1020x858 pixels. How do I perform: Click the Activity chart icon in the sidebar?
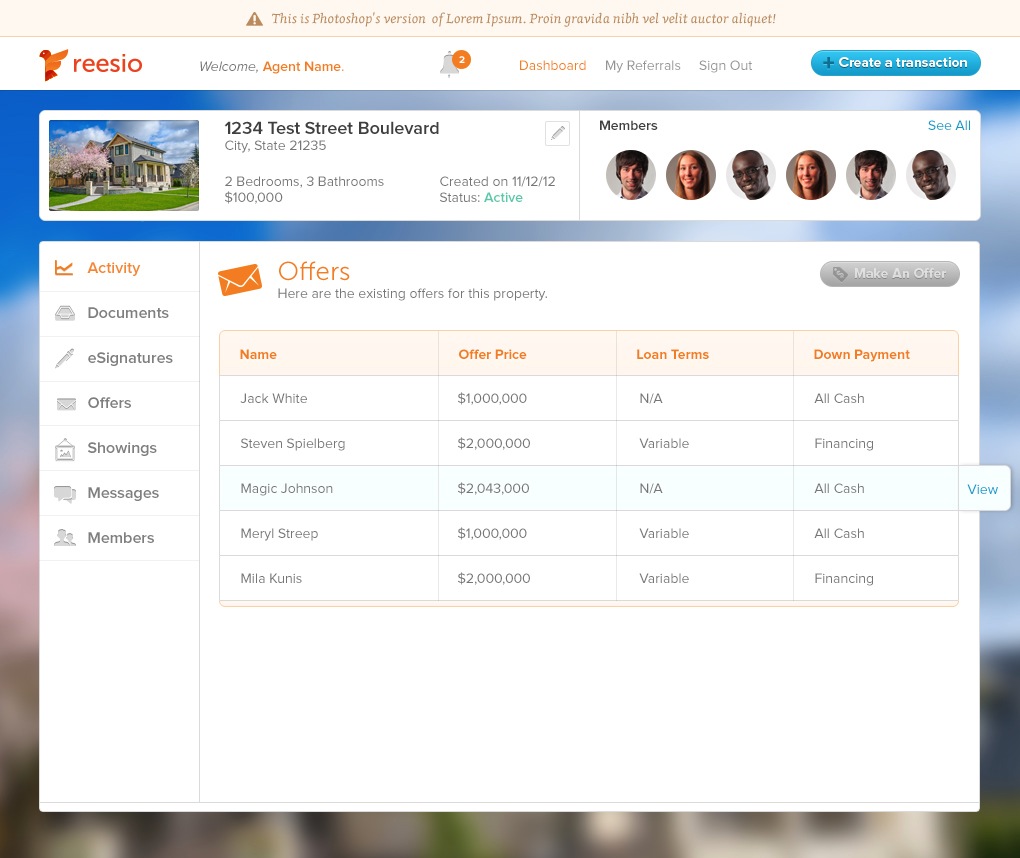(x=64, y=268)
